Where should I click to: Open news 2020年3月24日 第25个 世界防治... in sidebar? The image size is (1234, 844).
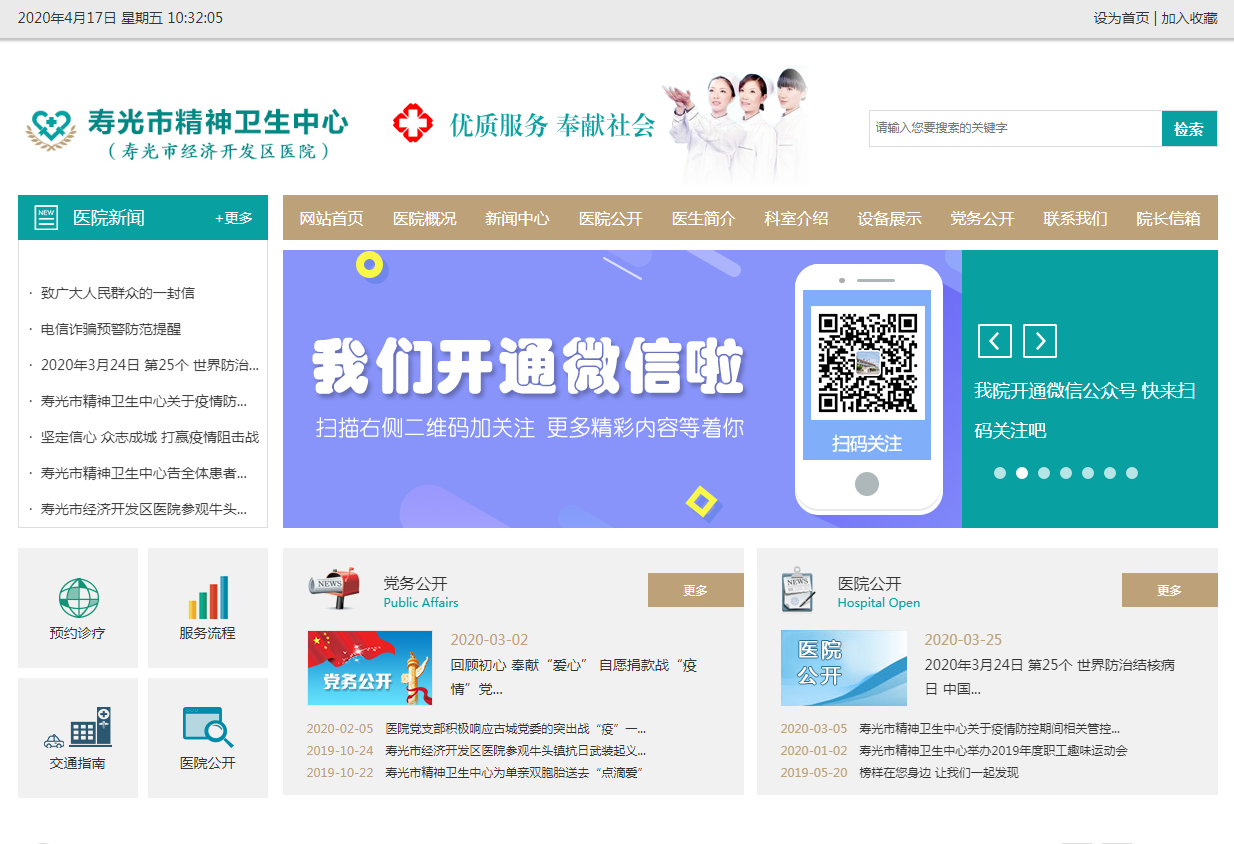[x=150, y=365]
